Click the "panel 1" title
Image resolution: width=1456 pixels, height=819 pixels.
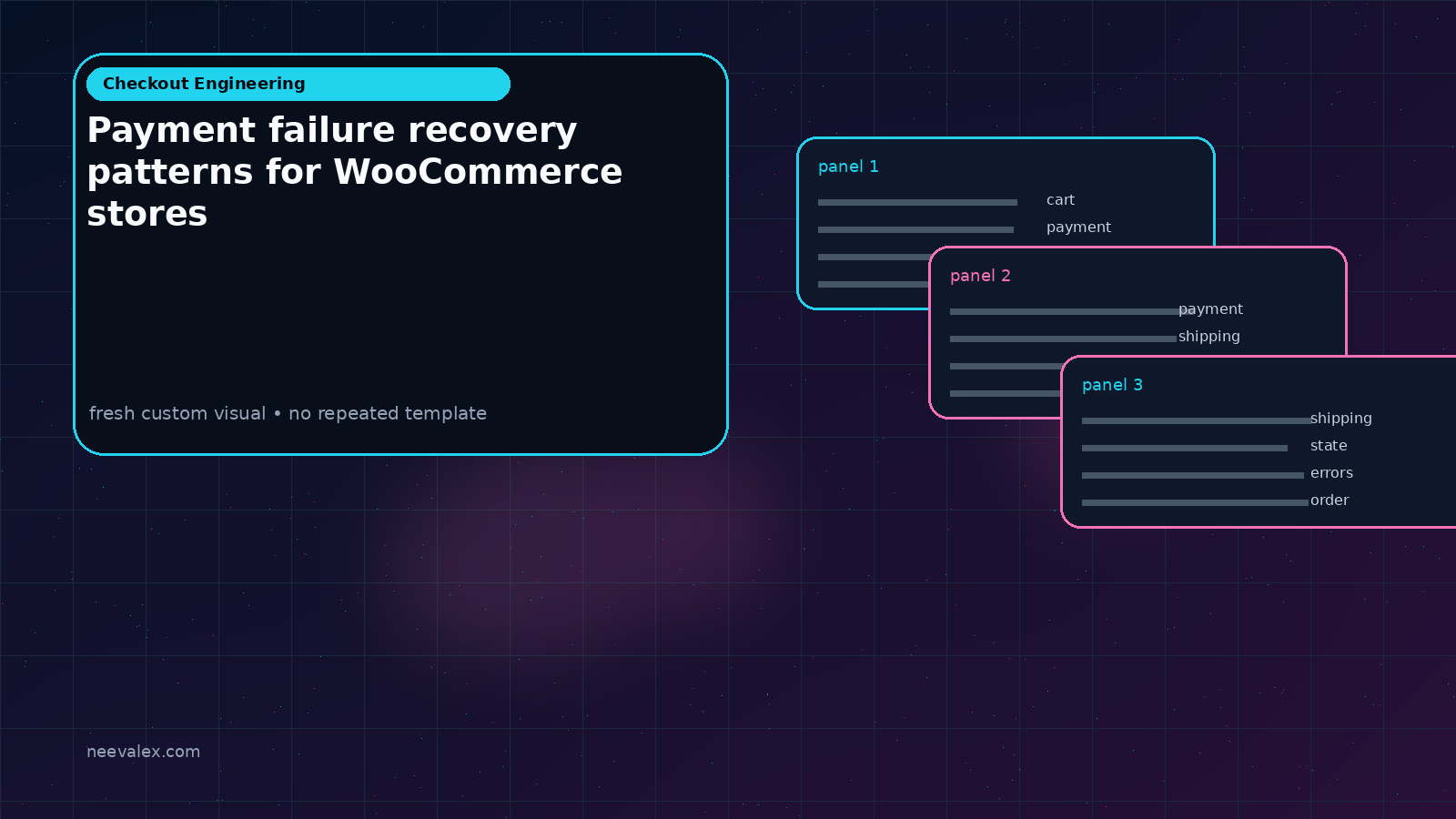click(x=848, y=167)
